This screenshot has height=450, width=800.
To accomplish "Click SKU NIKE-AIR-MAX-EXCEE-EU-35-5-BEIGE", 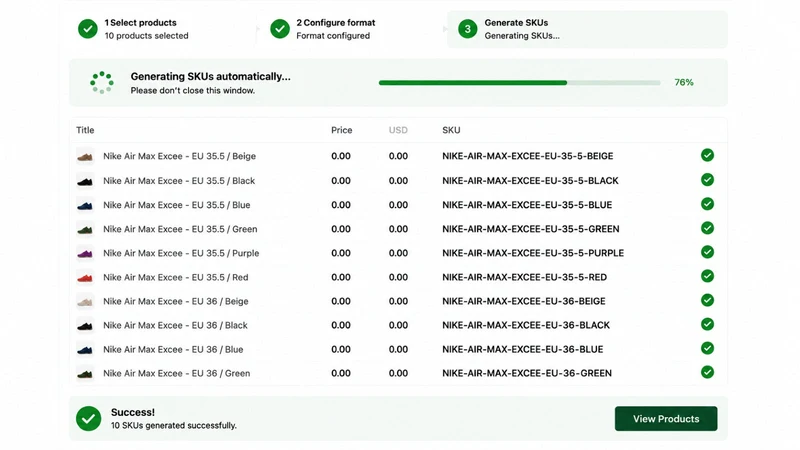I will [528, 156].
